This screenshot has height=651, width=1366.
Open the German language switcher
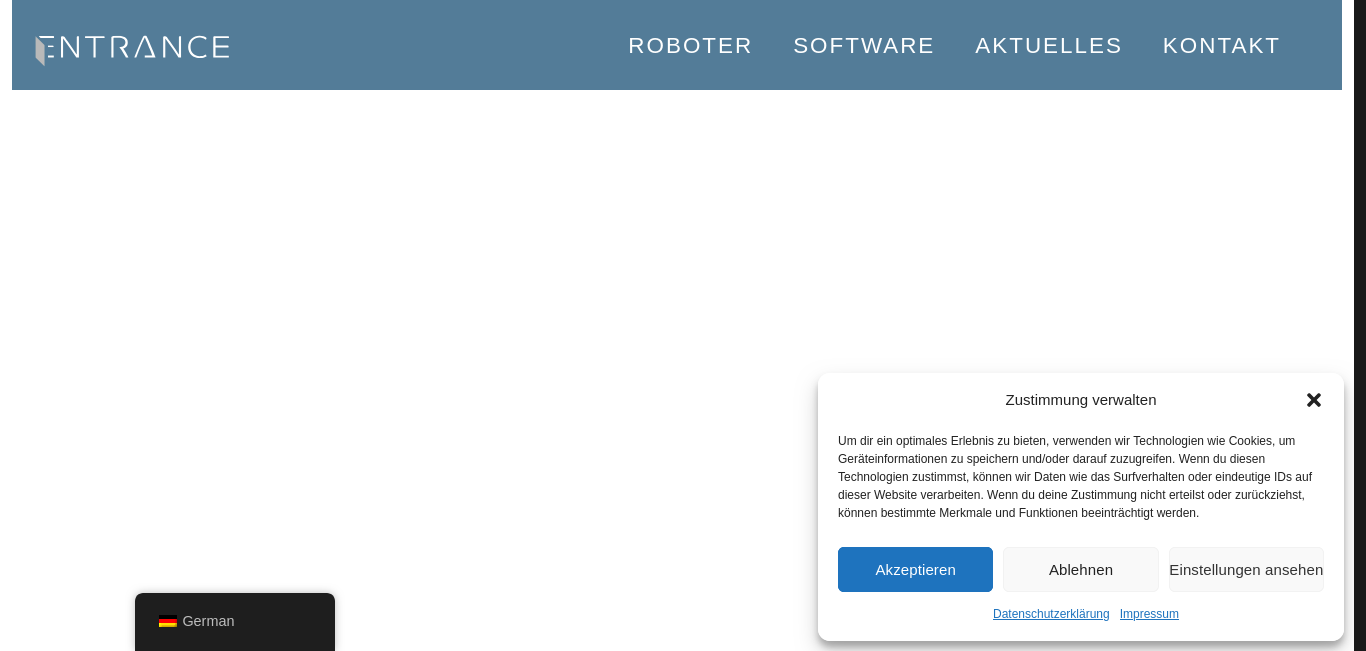(x=235, y=621)
